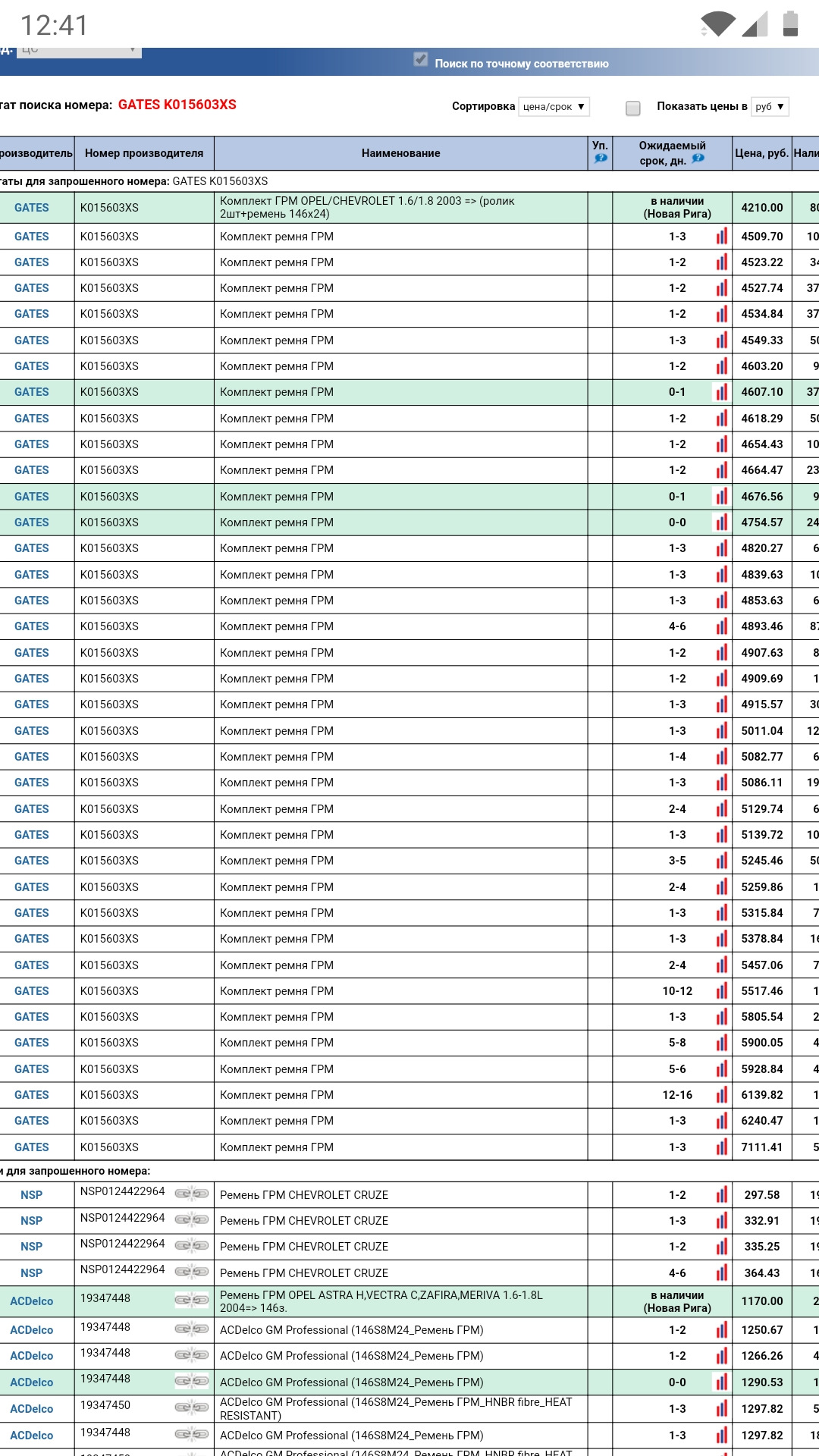
Task: Open the bar chart icon in the 4603.20 row
Action: [721, 366]
